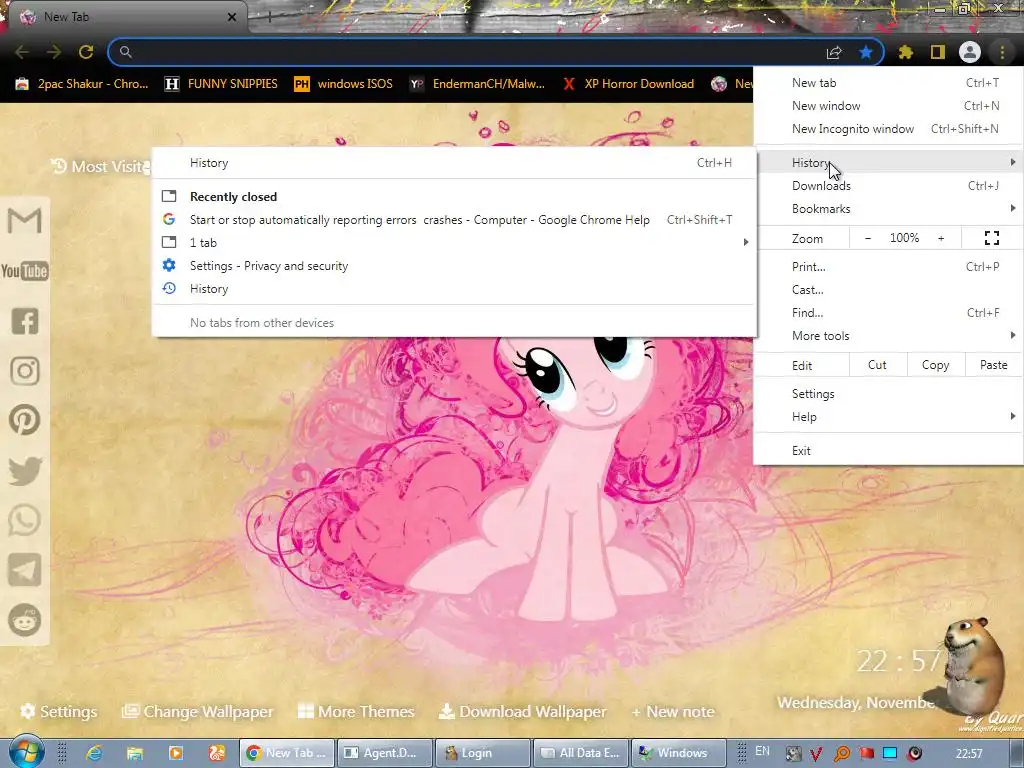Image resolution: width=1024 pixels, height=768 pixels.
Task: Open the XP Horror Download bookmark
Action: click(629, 84)
